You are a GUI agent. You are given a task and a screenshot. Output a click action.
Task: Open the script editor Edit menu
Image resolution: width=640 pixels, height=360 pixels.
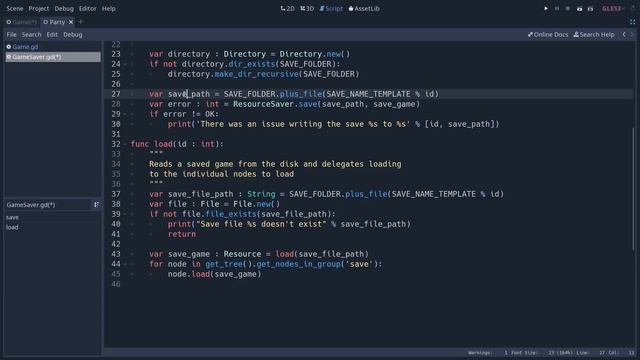click(52, 35)
